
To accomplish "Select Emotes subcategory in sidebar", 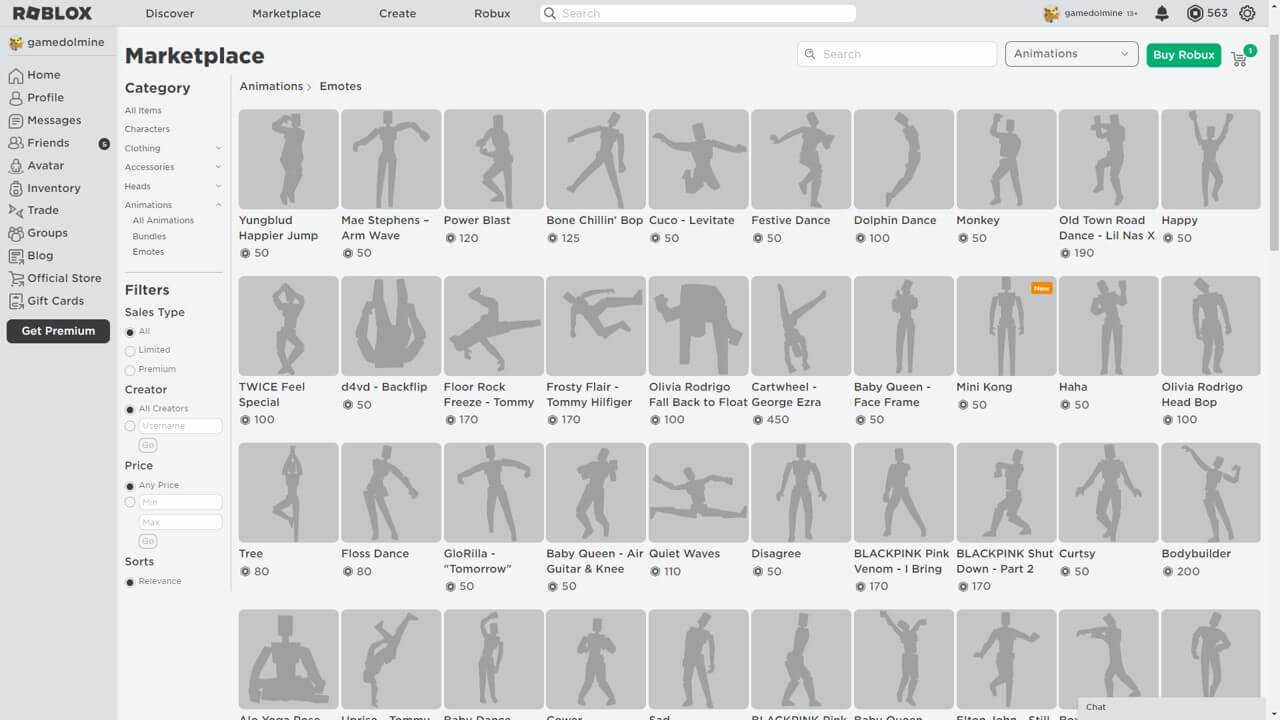I will (x=148, y=252).
